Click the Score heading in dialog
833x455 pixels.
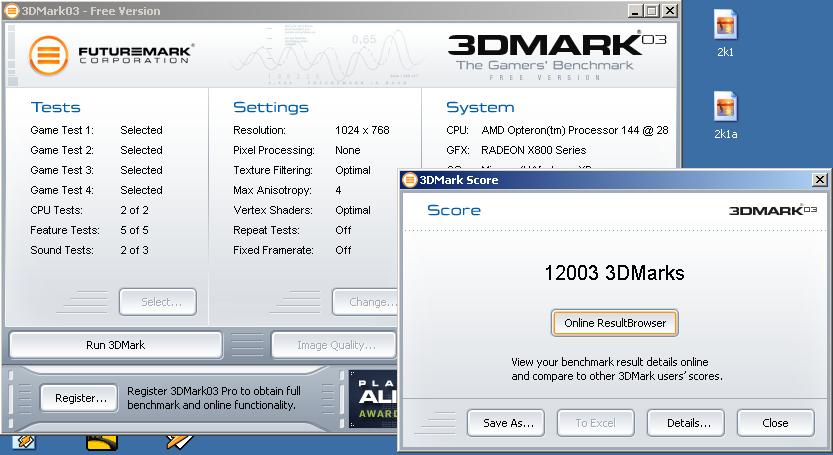pos(454,210)
